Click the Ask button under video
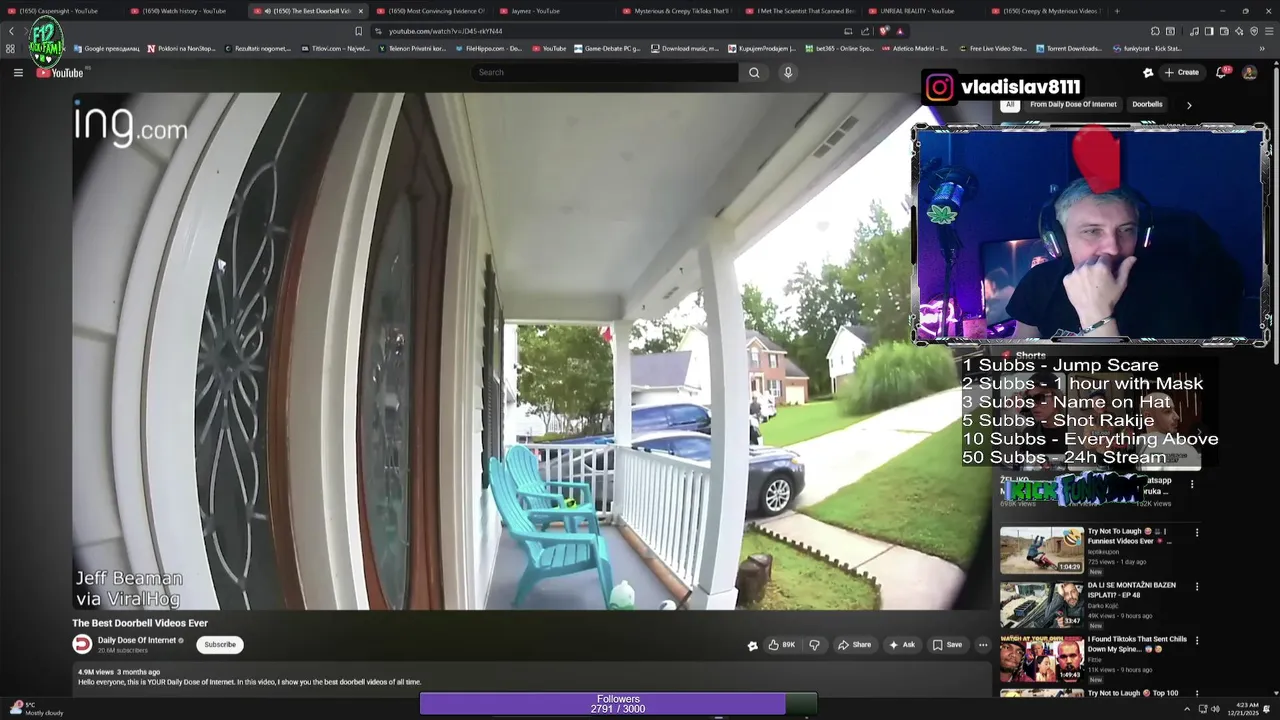The height and width of the screenshot is (720, 1280). click(902, 645)
